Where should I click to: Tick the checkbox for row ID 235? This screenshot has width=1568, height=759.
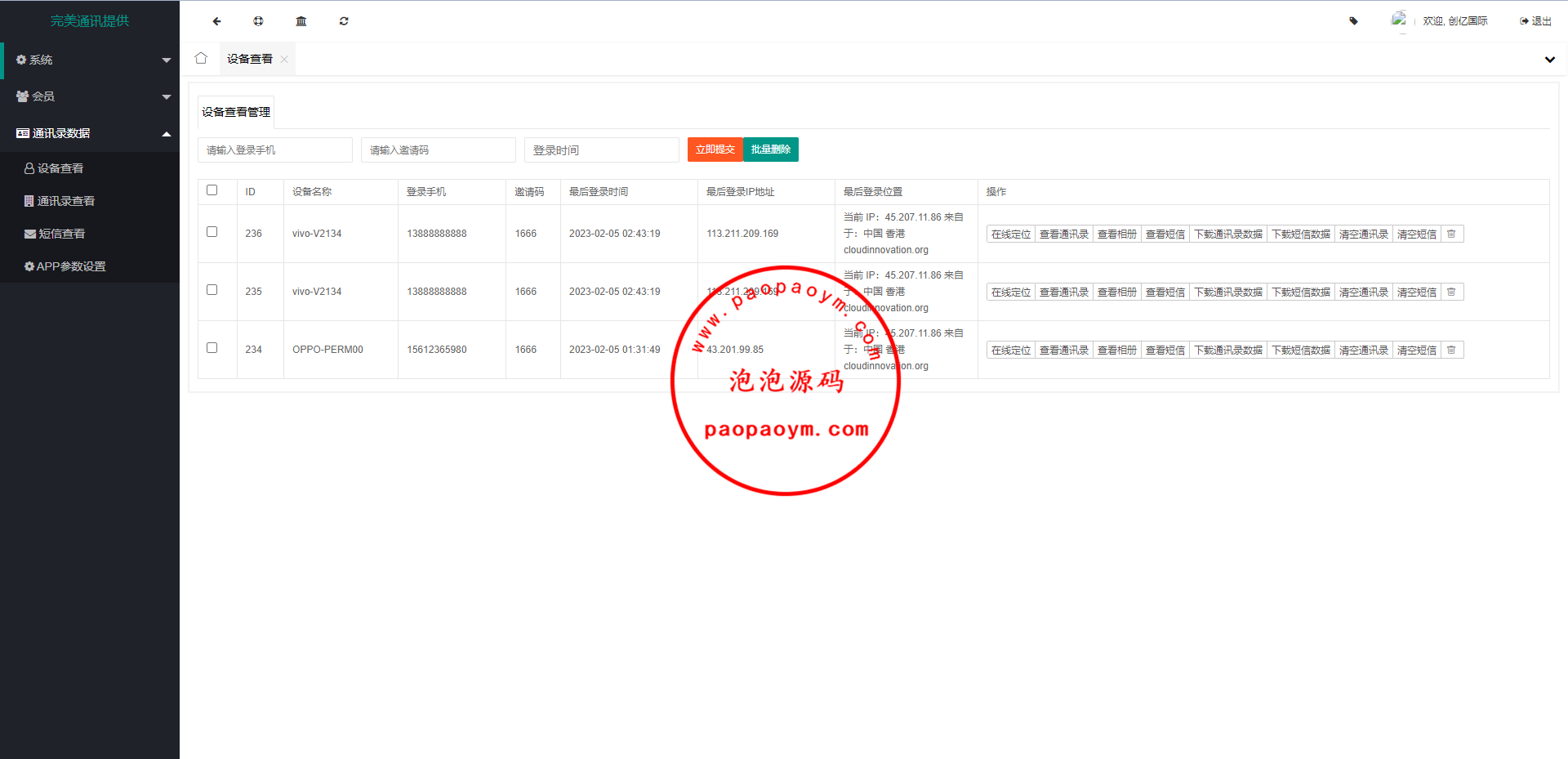212,290
